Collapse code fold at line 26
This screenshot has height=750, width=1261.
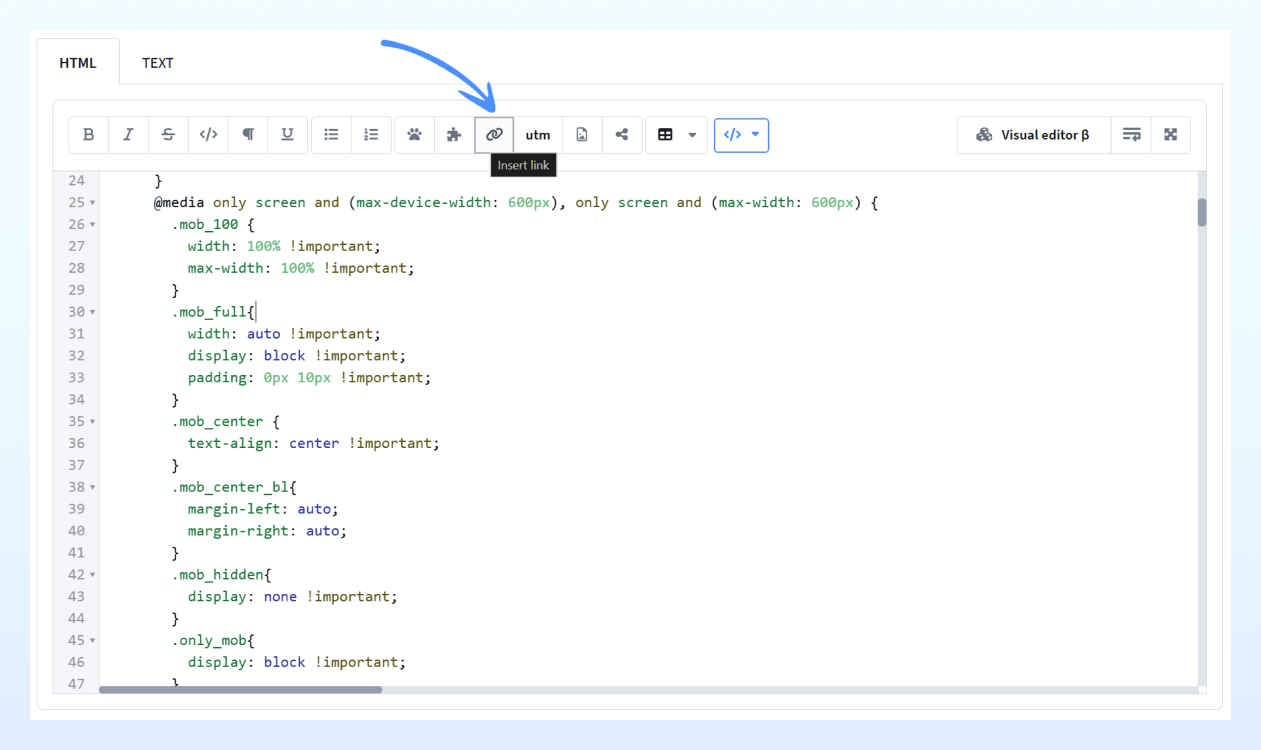pyautogui.click(x=93, y=225)
